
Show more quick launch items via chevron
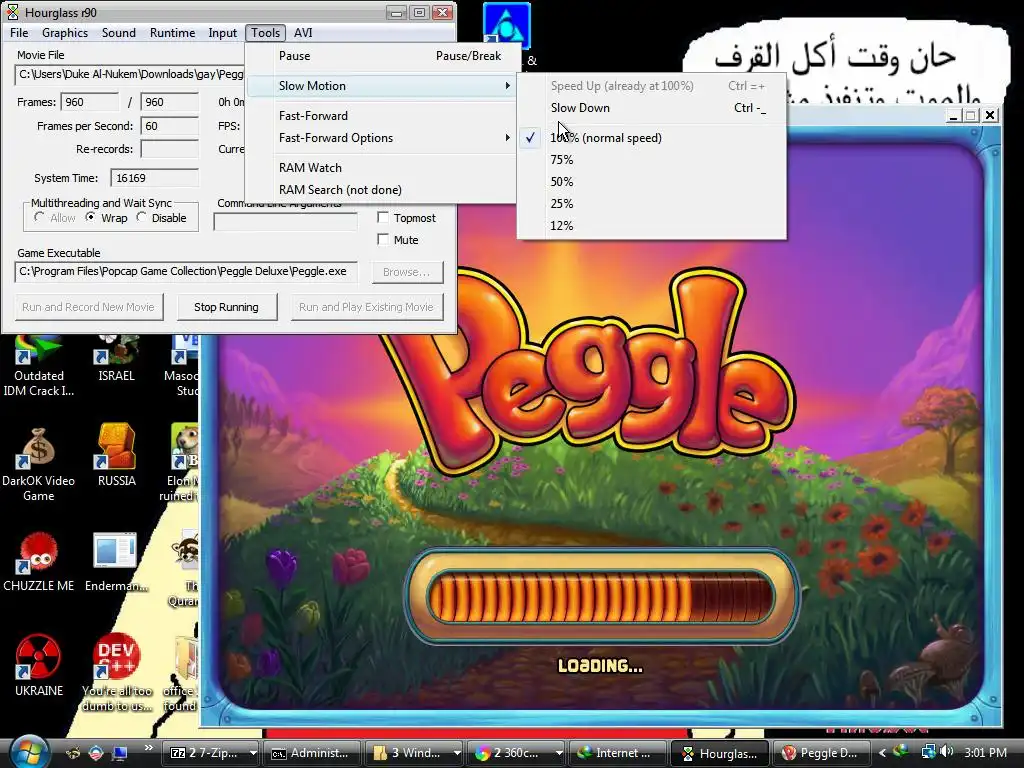[149, 748]
